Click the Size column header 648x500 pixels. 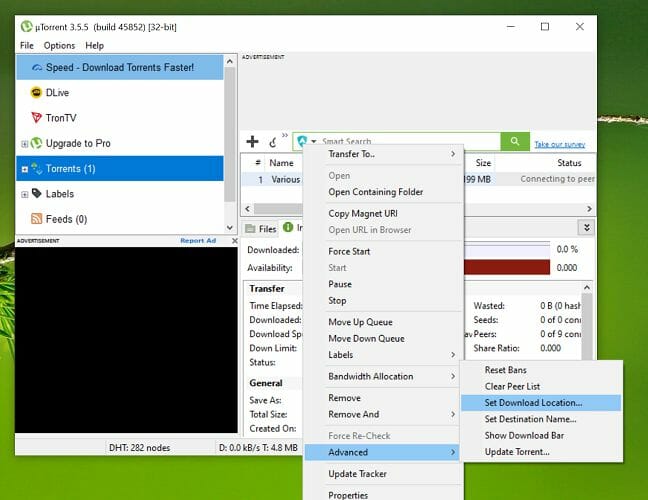(x=483, y=163)
